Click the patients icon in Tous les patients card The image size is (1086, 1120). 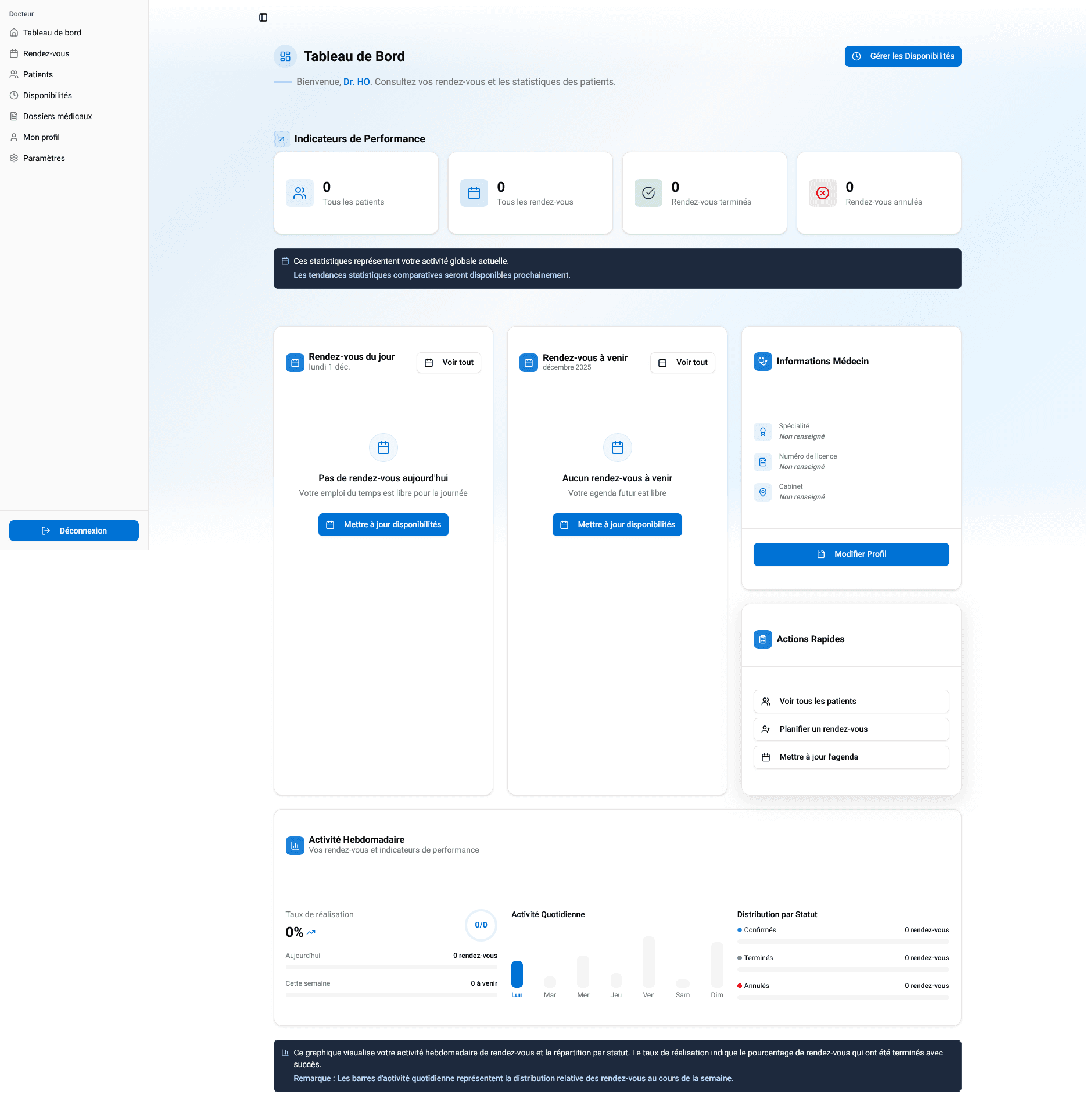click(x=300, y=193)
